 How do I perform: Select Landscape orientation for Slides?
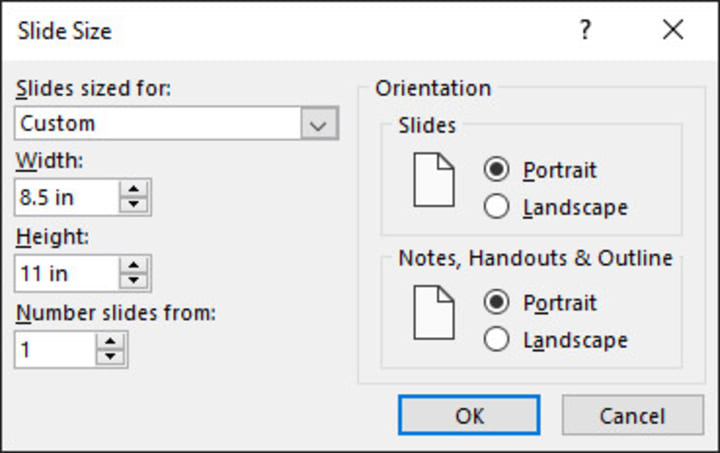click(497, 207)
